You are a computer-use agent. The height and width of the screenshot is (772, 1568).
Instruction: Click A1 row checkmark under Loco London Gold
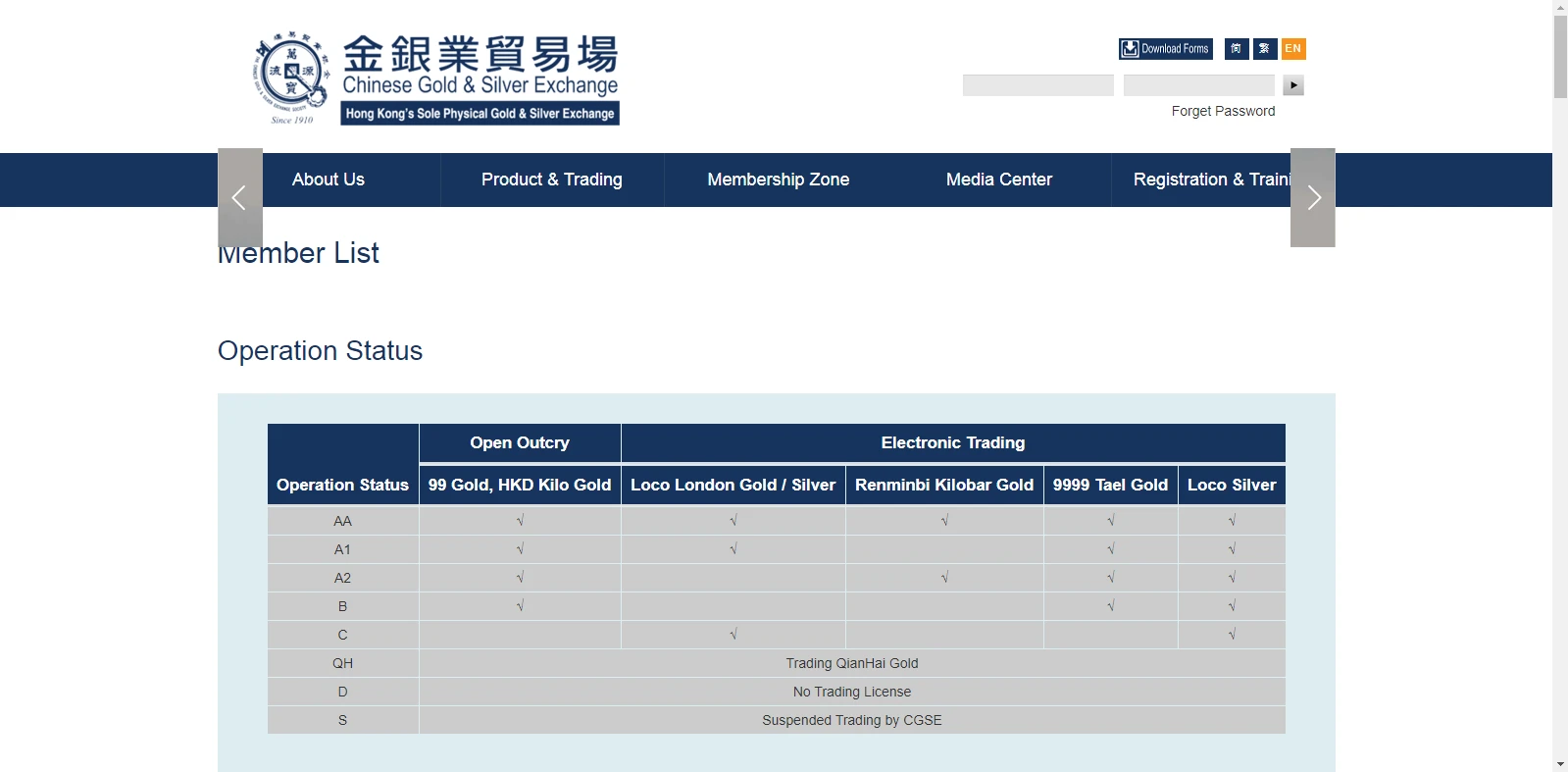point(733,549)
